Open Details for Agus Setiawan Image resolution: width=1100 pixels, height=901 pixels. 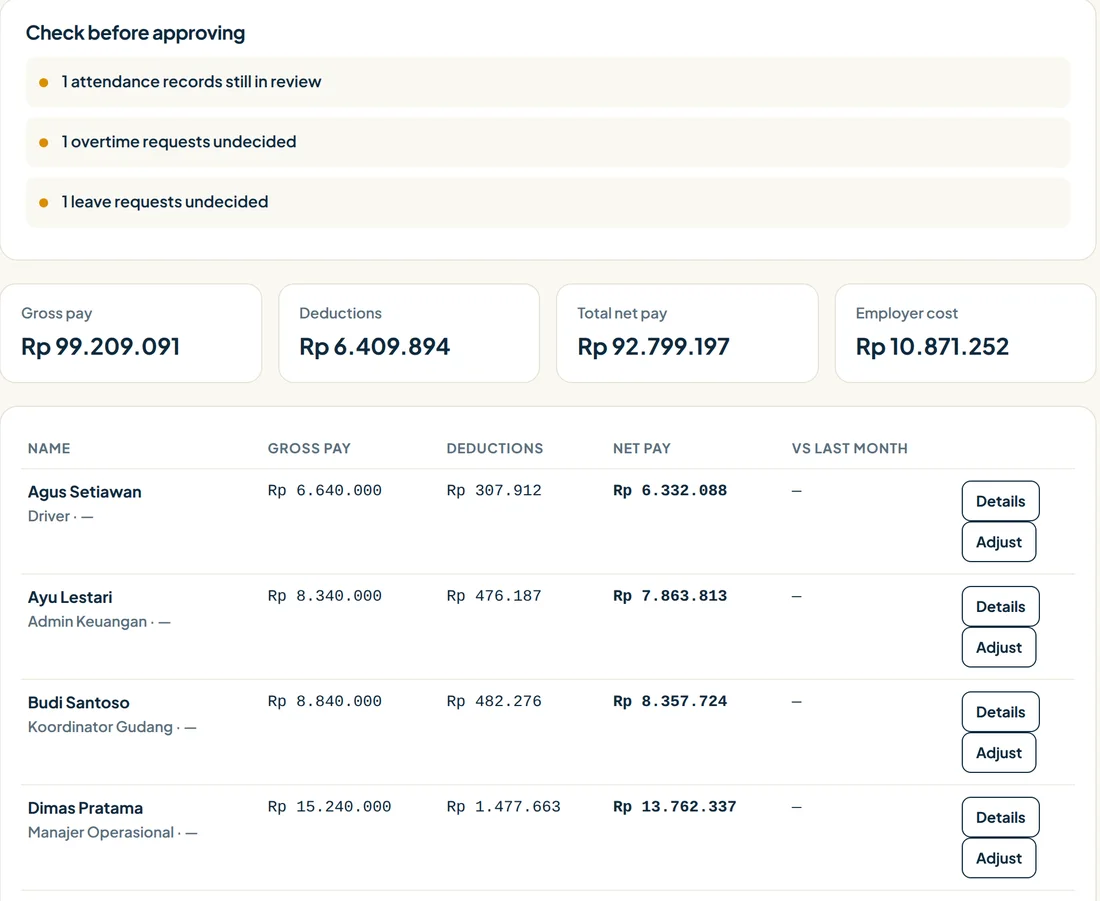point(1000,501)
